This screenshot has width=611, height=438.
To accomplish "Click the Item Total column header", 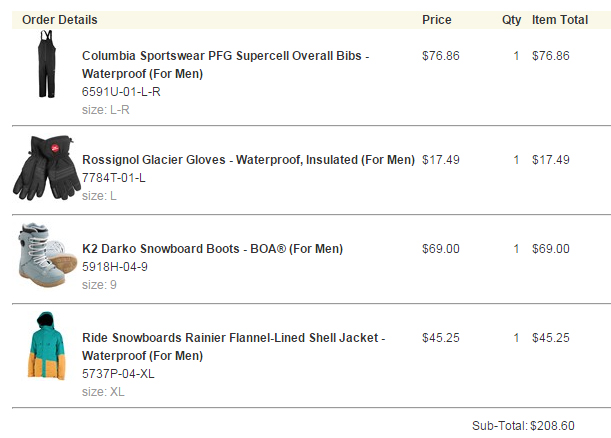I will pos(560,20).
